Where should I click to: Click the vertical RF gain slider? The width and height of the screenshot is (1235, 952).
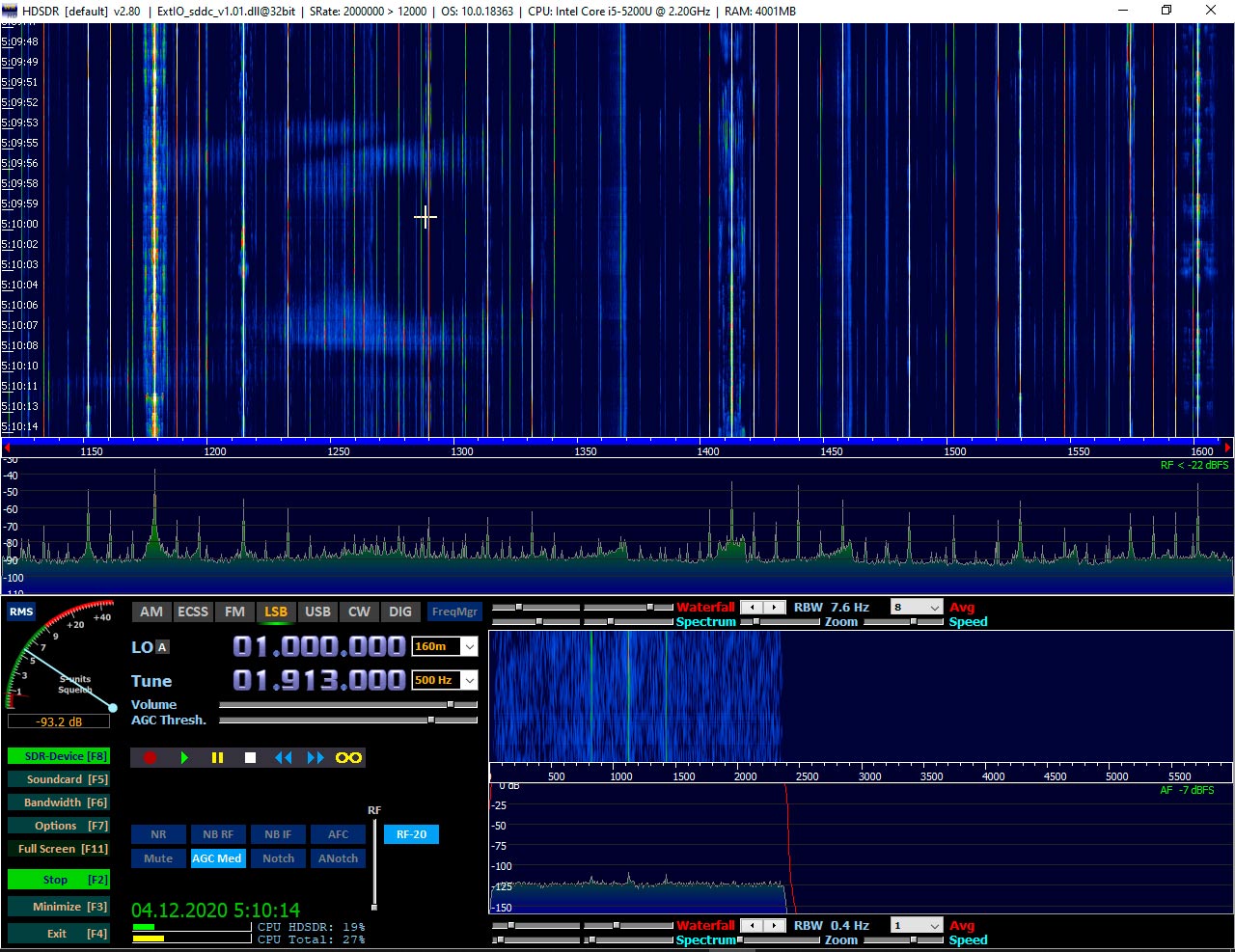click(x=374, y=863)
